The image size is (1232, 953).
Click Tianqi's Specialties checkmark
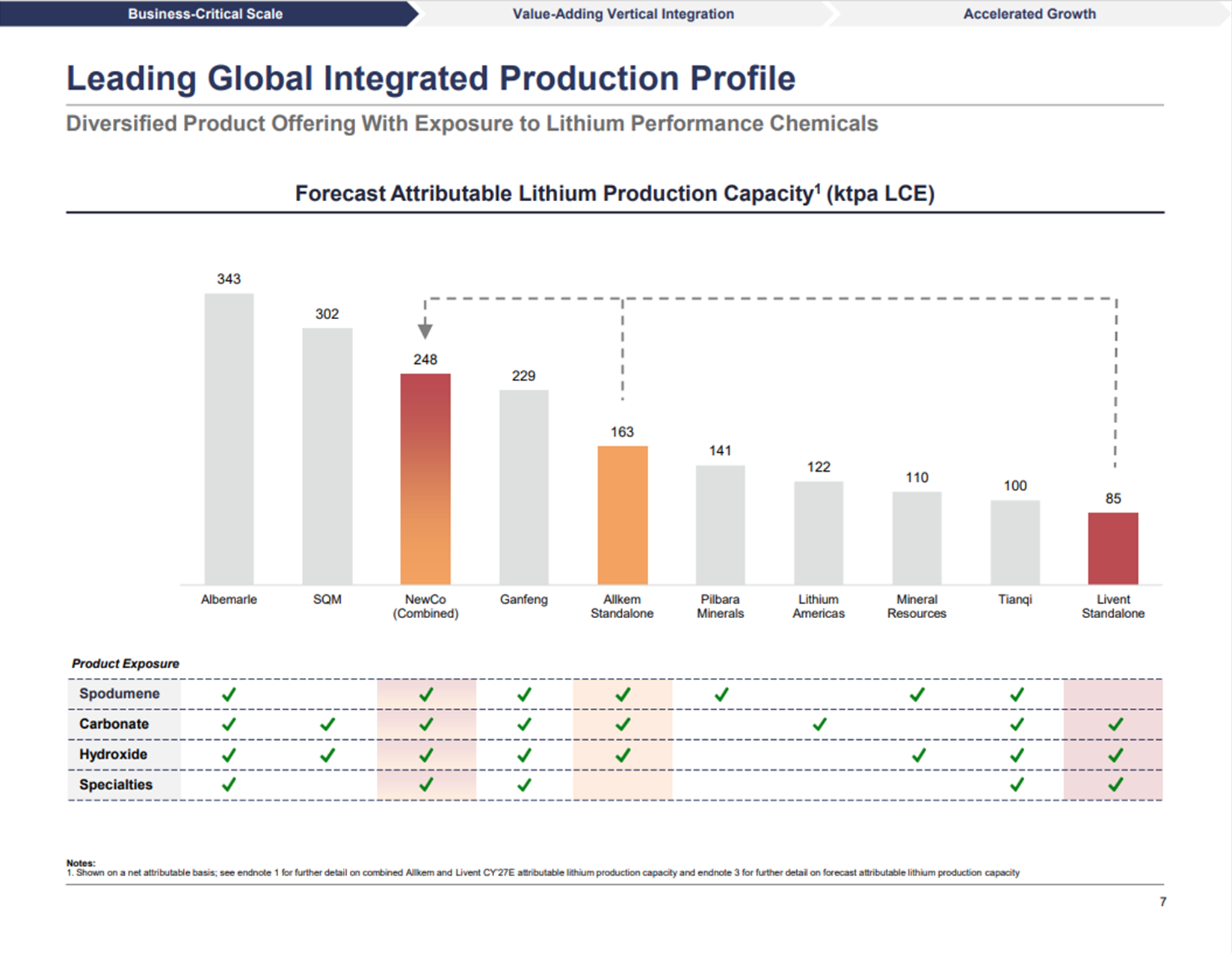coord(1016,785)
